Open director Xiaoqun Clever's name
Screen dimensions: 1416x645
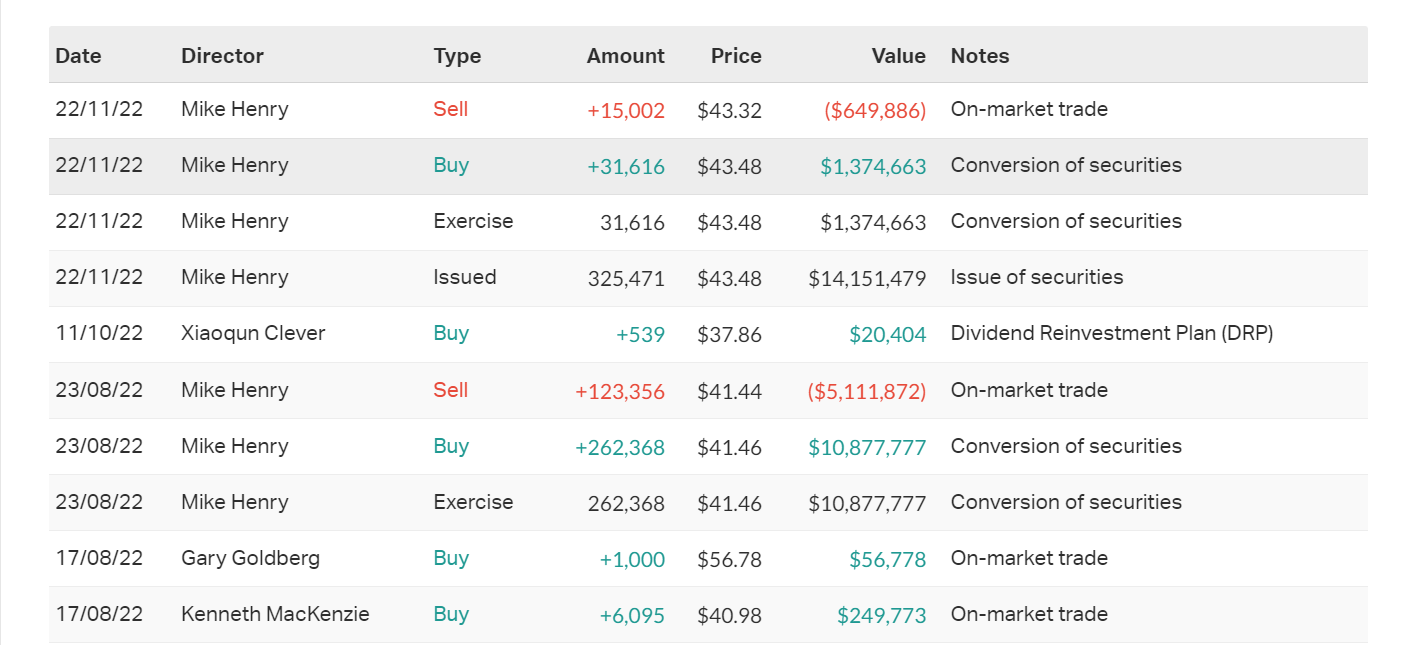(253, 333)
